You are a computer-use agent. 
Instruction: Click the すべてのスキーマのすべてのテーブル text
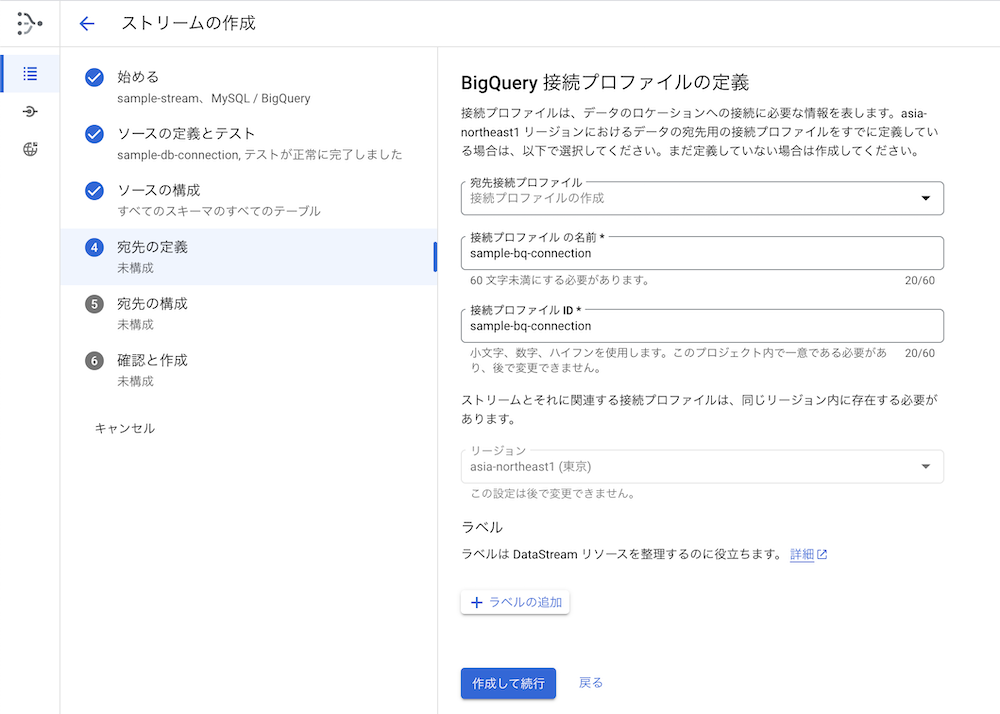(x=219, y=211)
